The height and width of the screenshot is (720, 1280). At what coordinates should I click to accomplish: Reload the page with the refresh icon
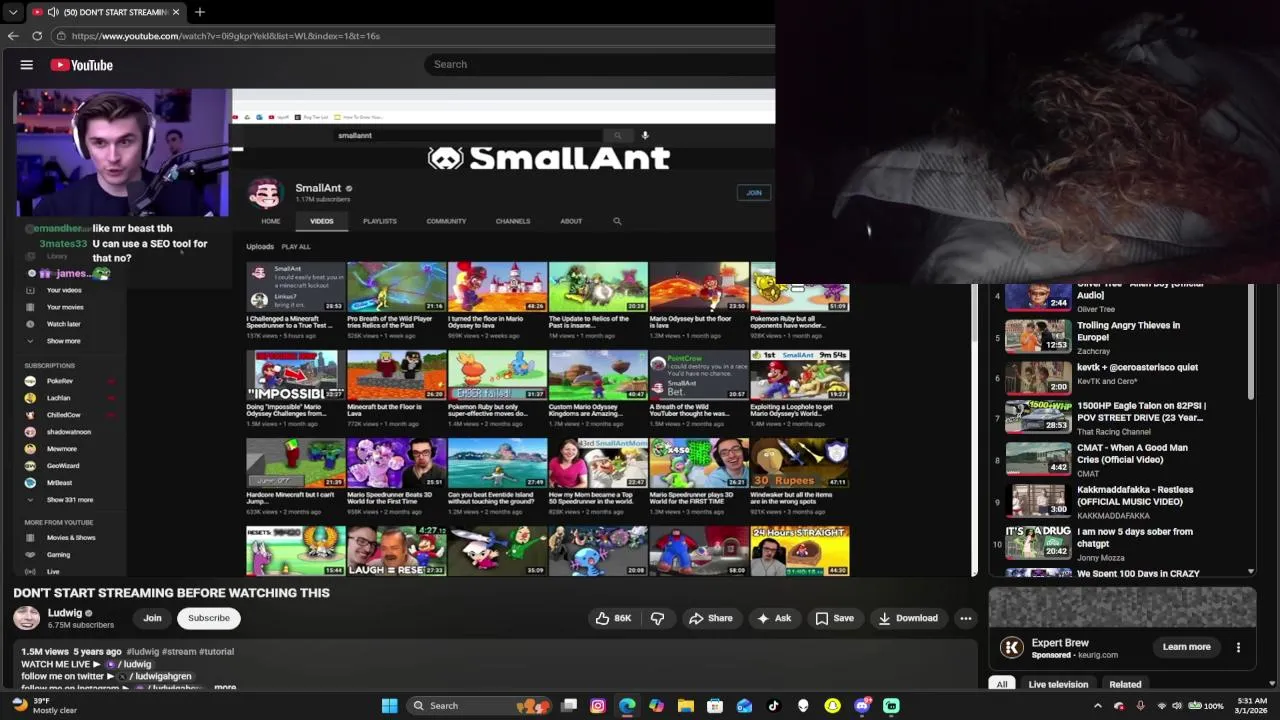[x=37, y=36]
